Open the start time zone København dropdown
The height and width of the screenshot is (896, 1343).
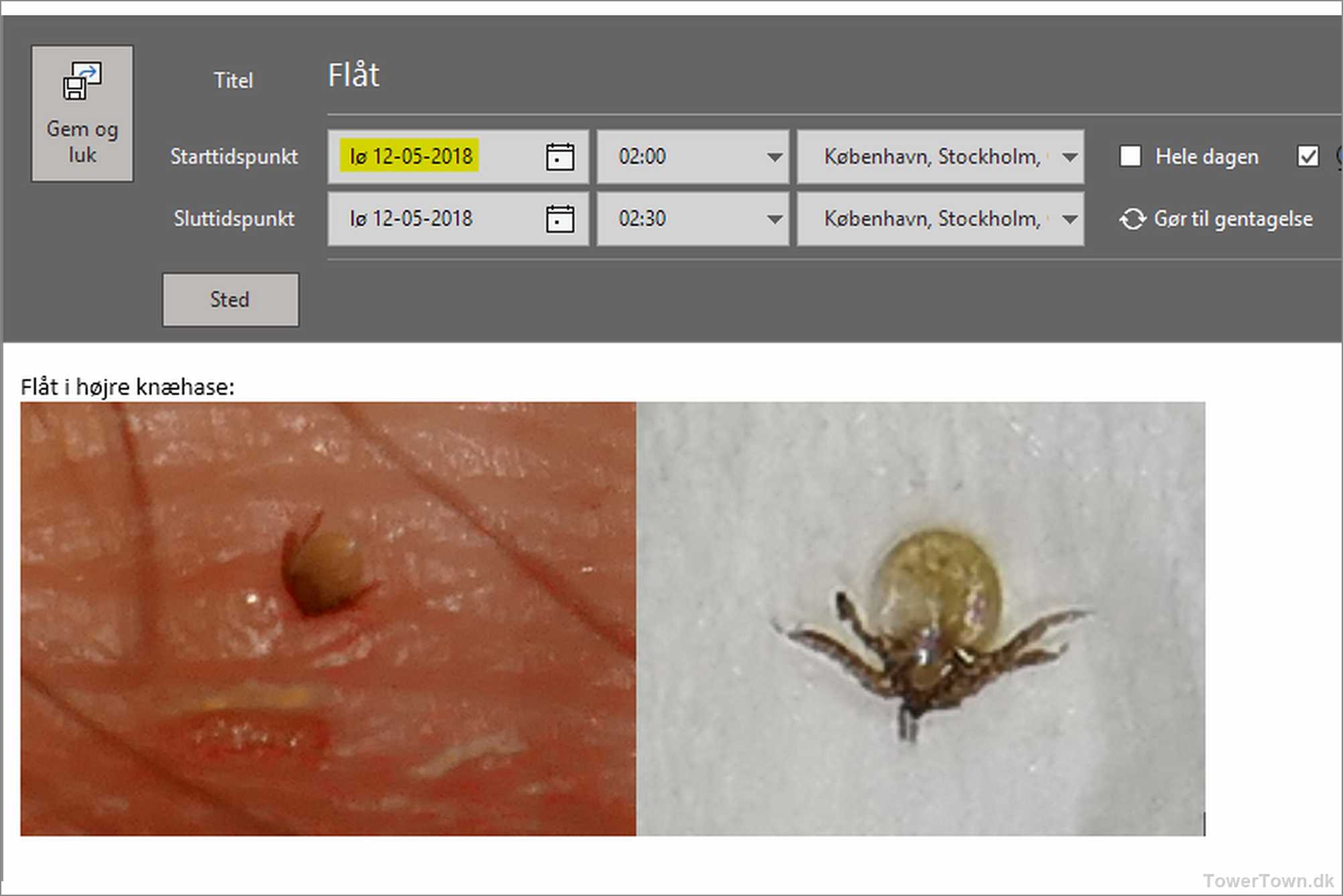pos(1070,157)
